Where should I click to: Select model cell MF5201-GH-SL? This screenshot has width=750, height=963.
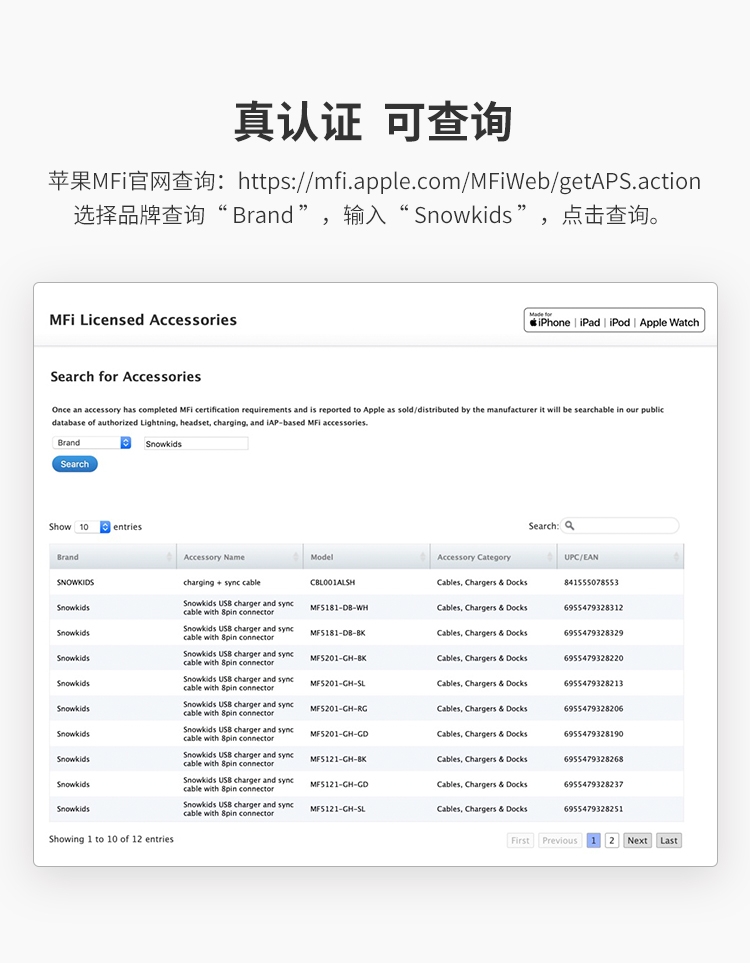click(338, 683)
